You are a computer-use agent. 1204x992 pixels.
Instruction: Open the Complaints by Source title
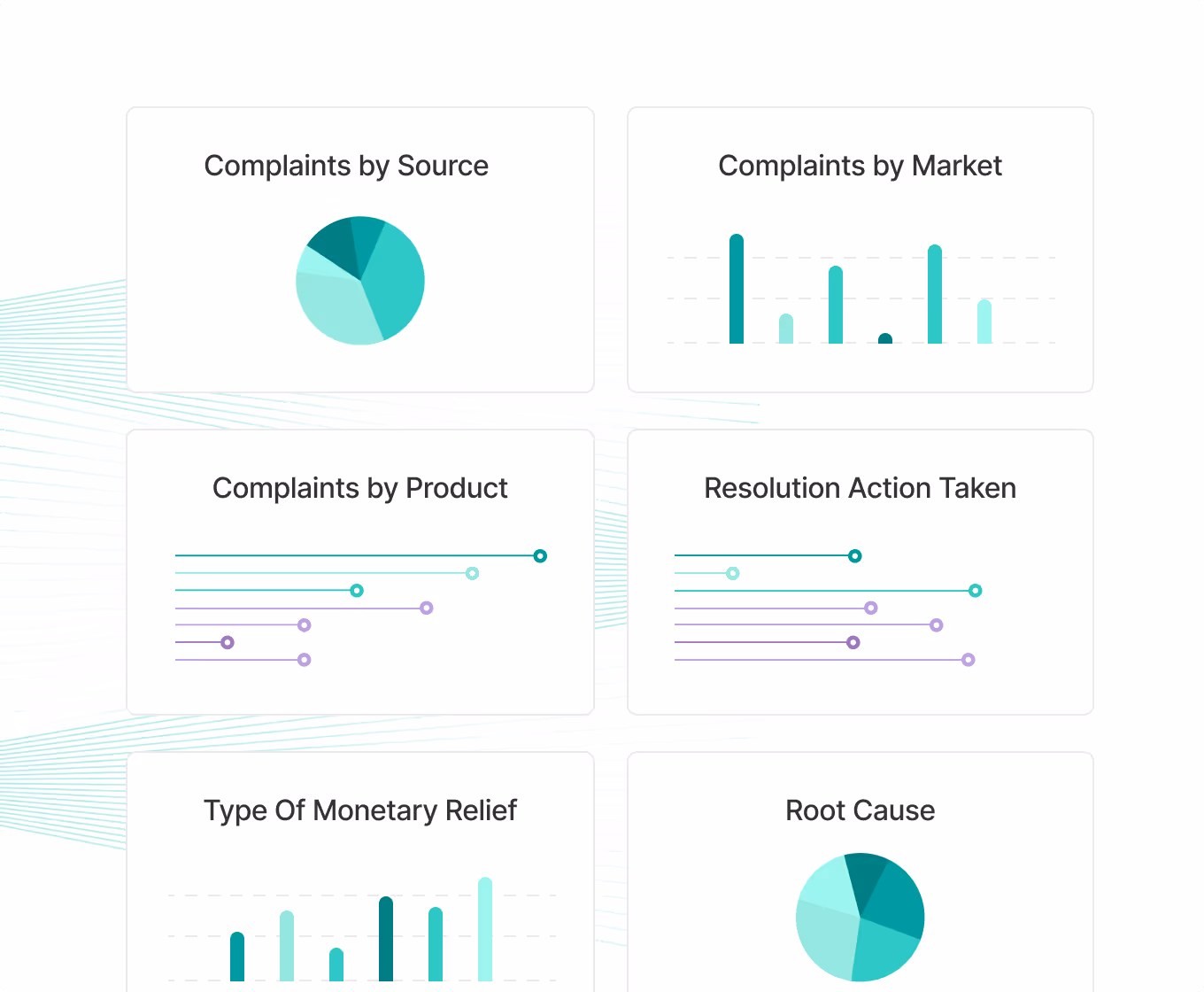346,166
